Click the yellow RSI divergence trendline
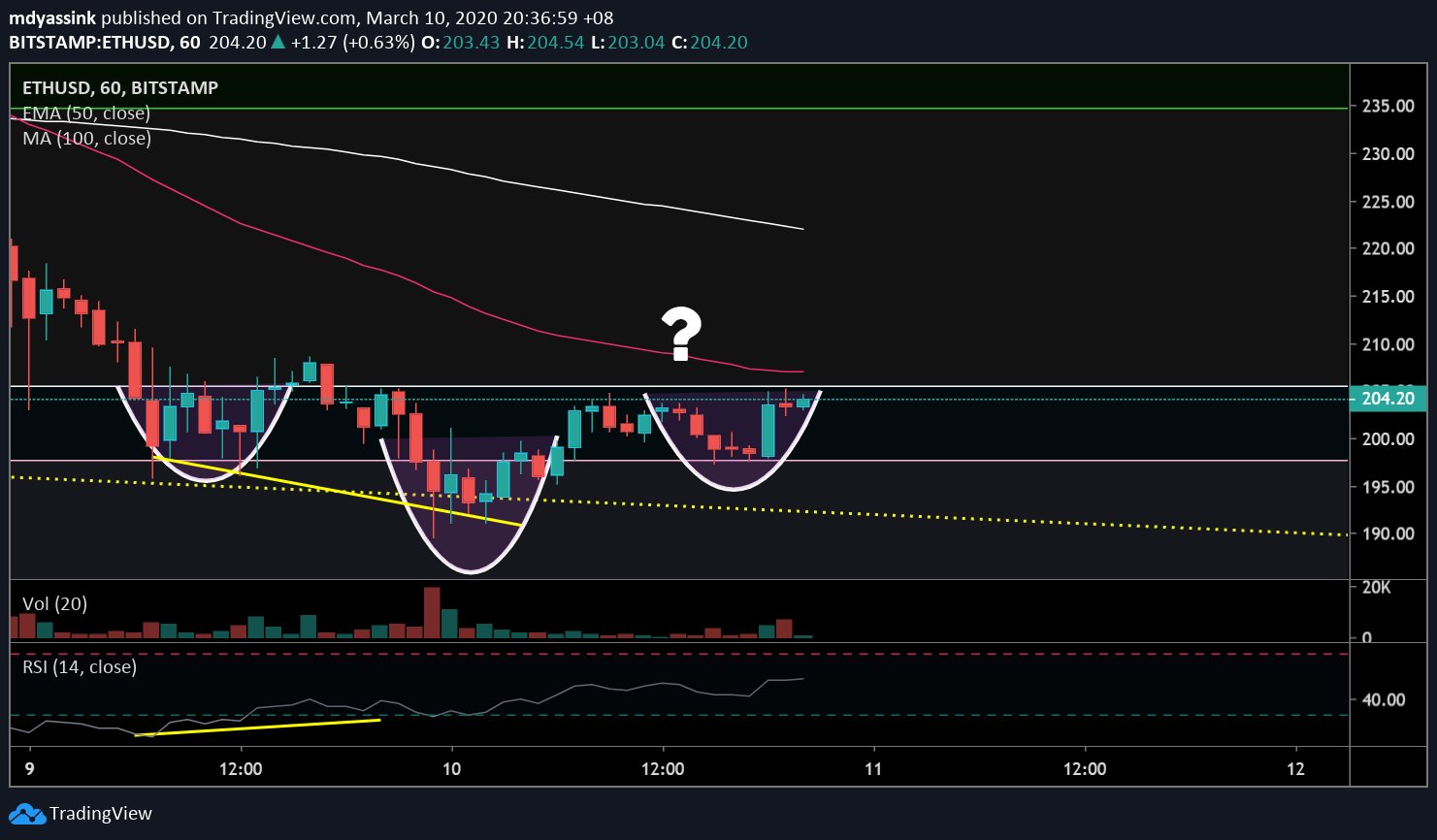The image size is (1437, 840). tap(257, 727)
